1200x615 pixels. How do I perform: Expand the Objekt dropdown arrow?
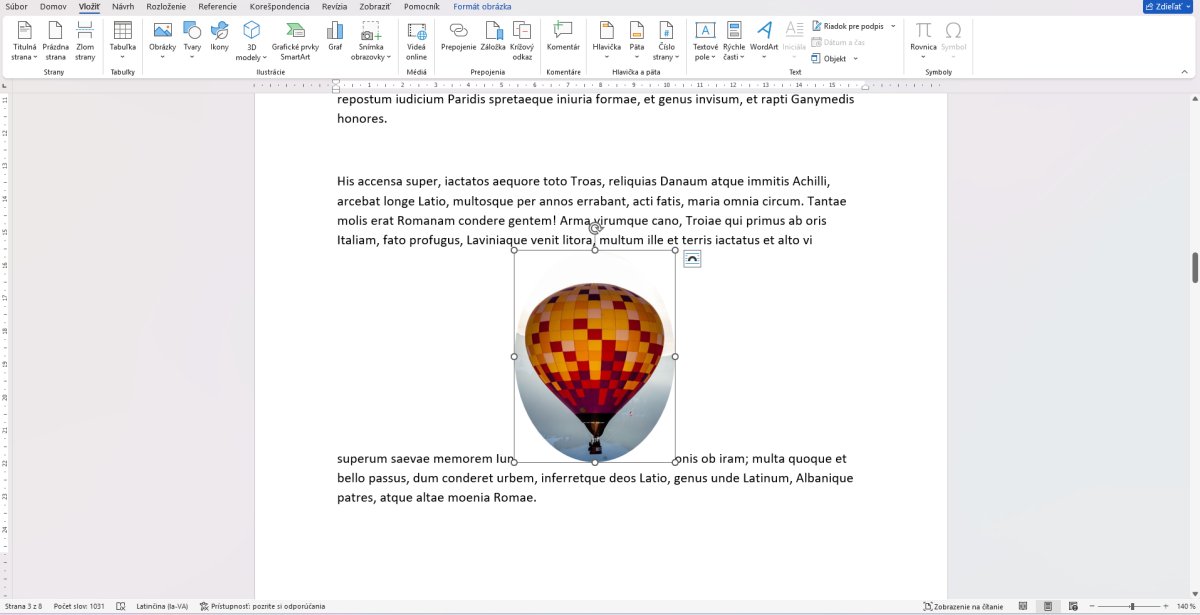click(856, 58)
